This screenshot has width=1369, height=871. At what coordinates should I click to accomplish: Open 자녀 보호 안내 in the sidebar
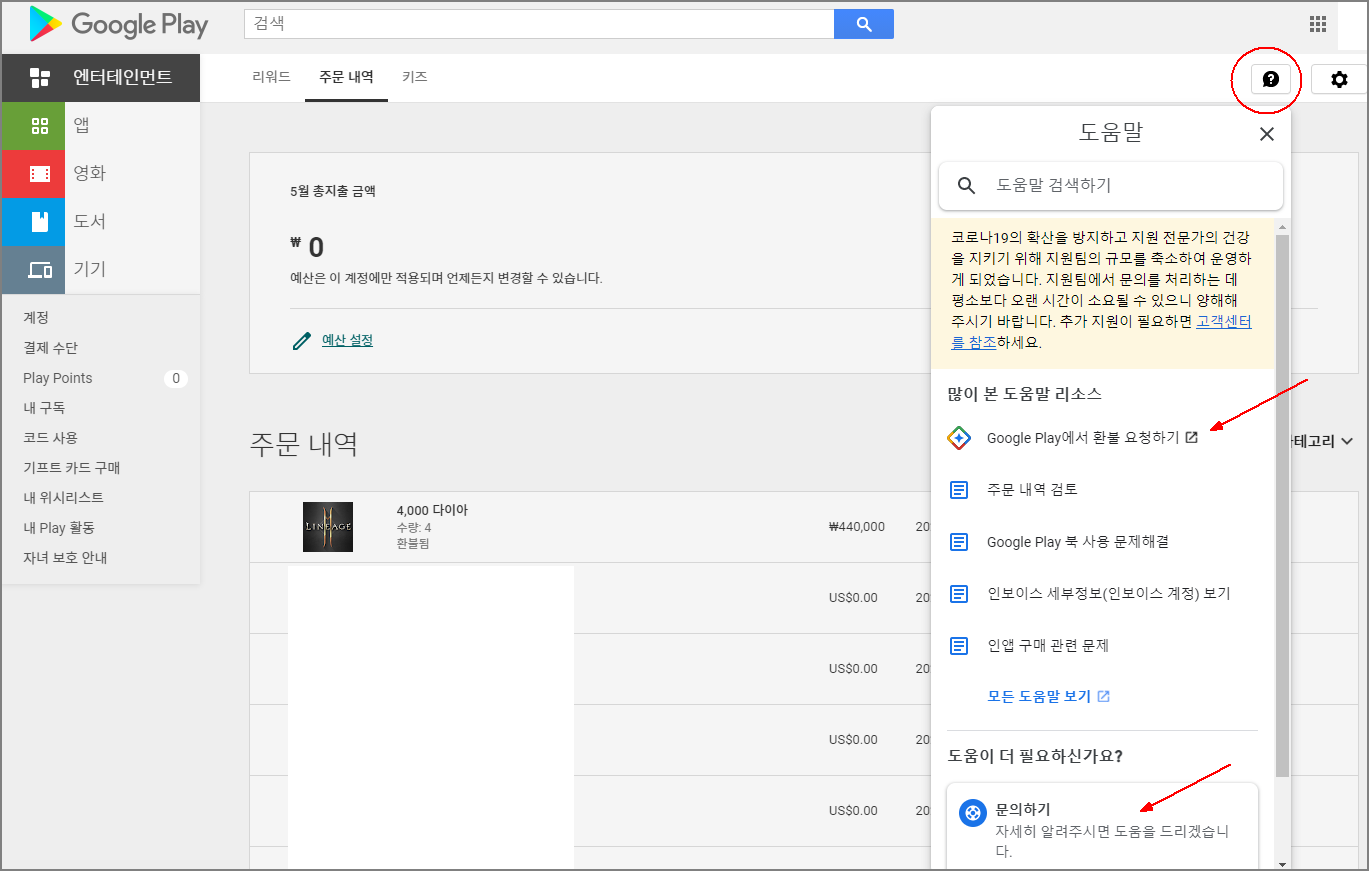65,558
